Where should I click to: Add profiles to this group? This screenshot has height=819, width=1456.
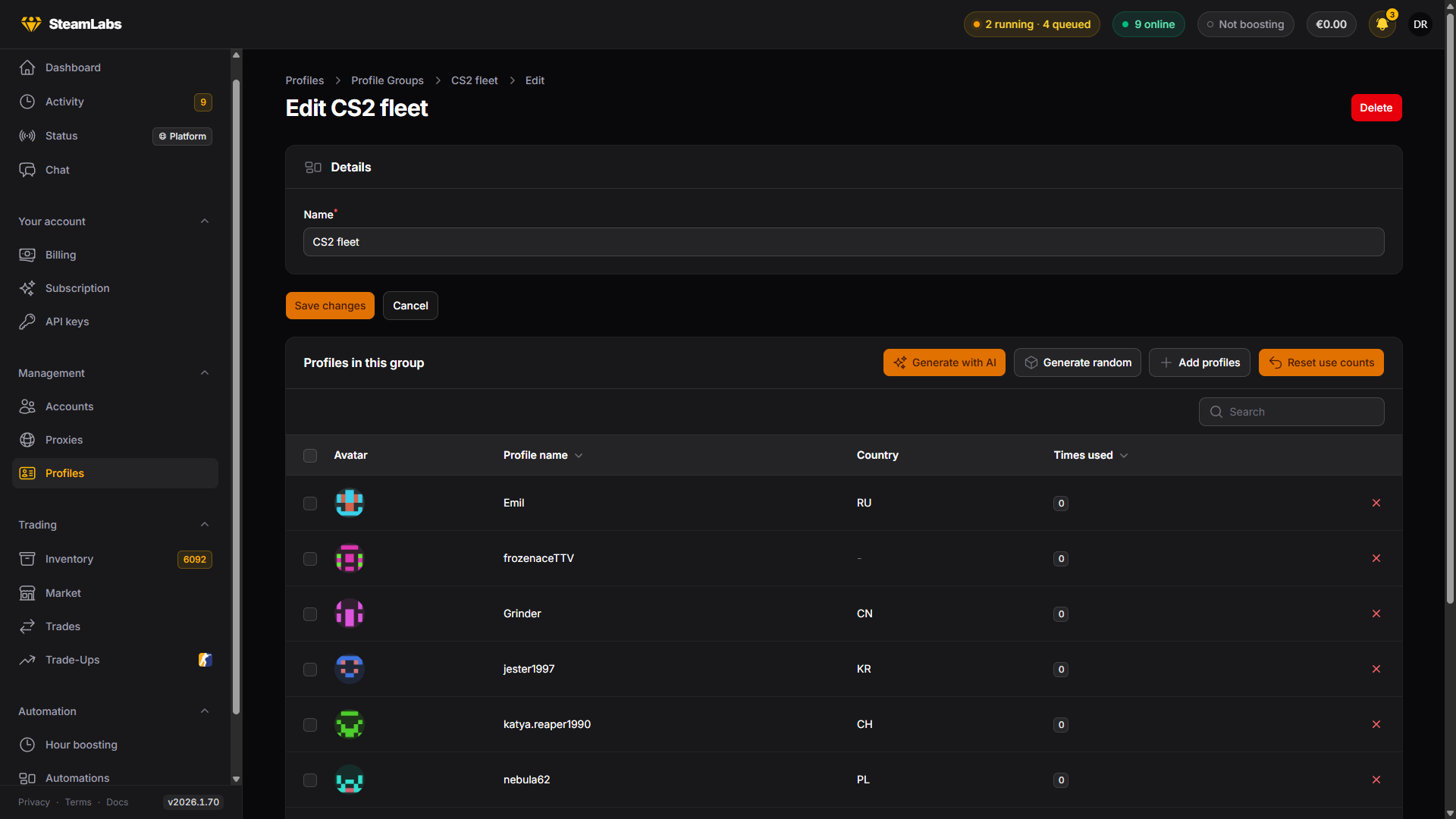point(1200,362)
